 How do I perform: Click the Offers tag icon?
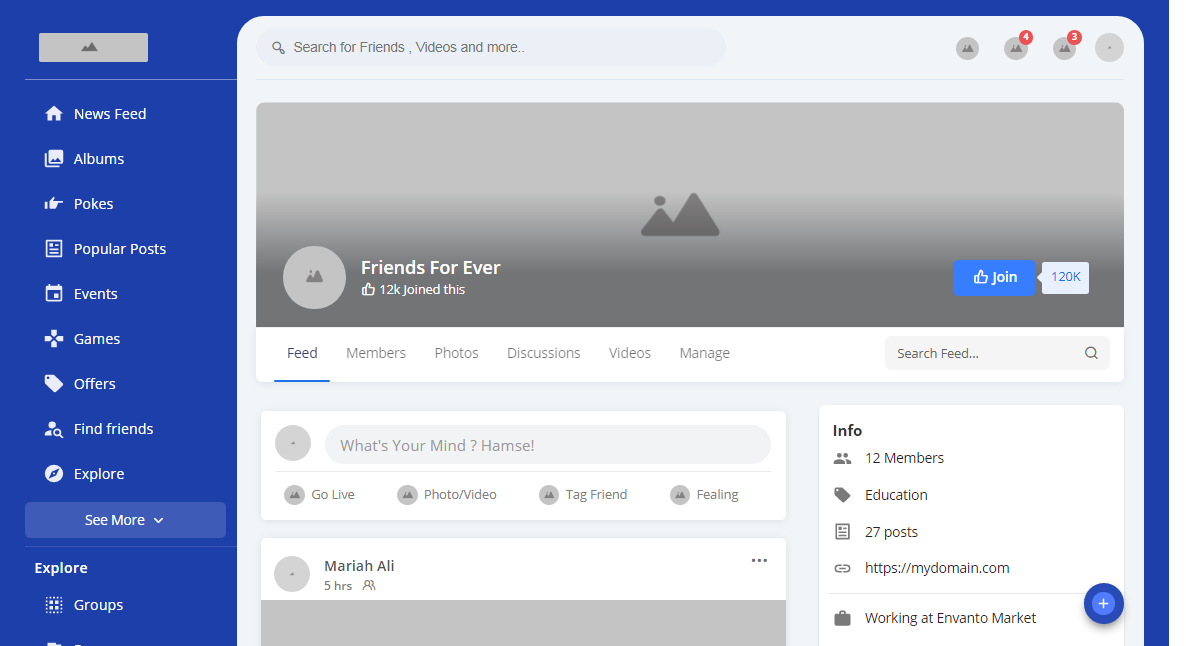pyautogui.click(x=54, y=384)
